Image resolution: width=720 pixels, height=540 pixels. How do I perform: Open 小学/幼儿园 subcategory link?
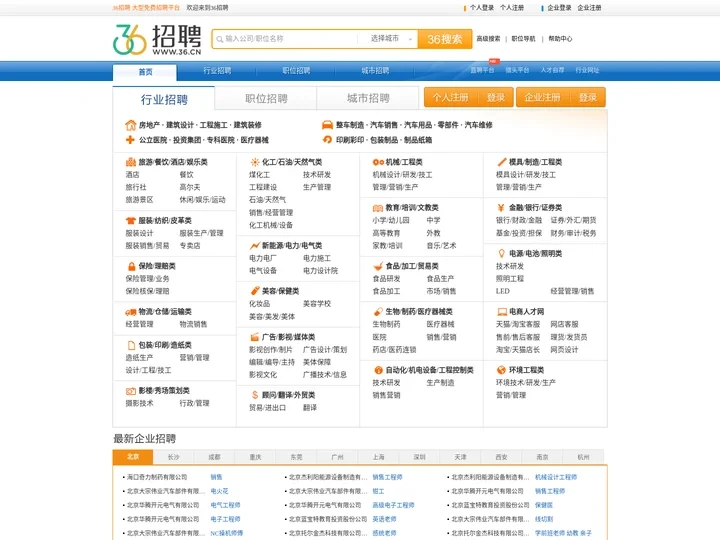(x=391, y=220)
